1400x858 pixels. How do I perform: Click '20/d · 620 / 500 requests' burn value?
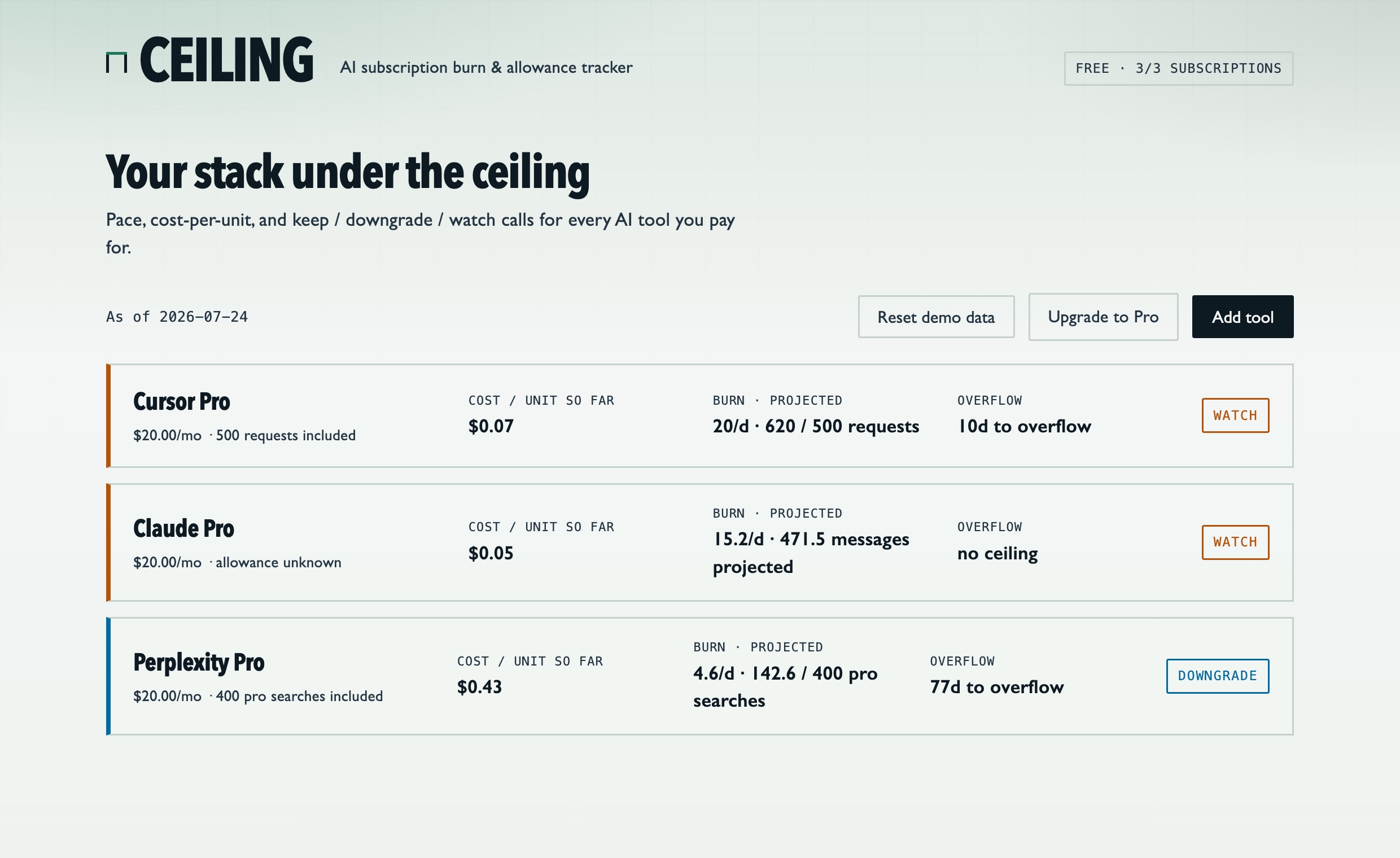pos(816,426)
